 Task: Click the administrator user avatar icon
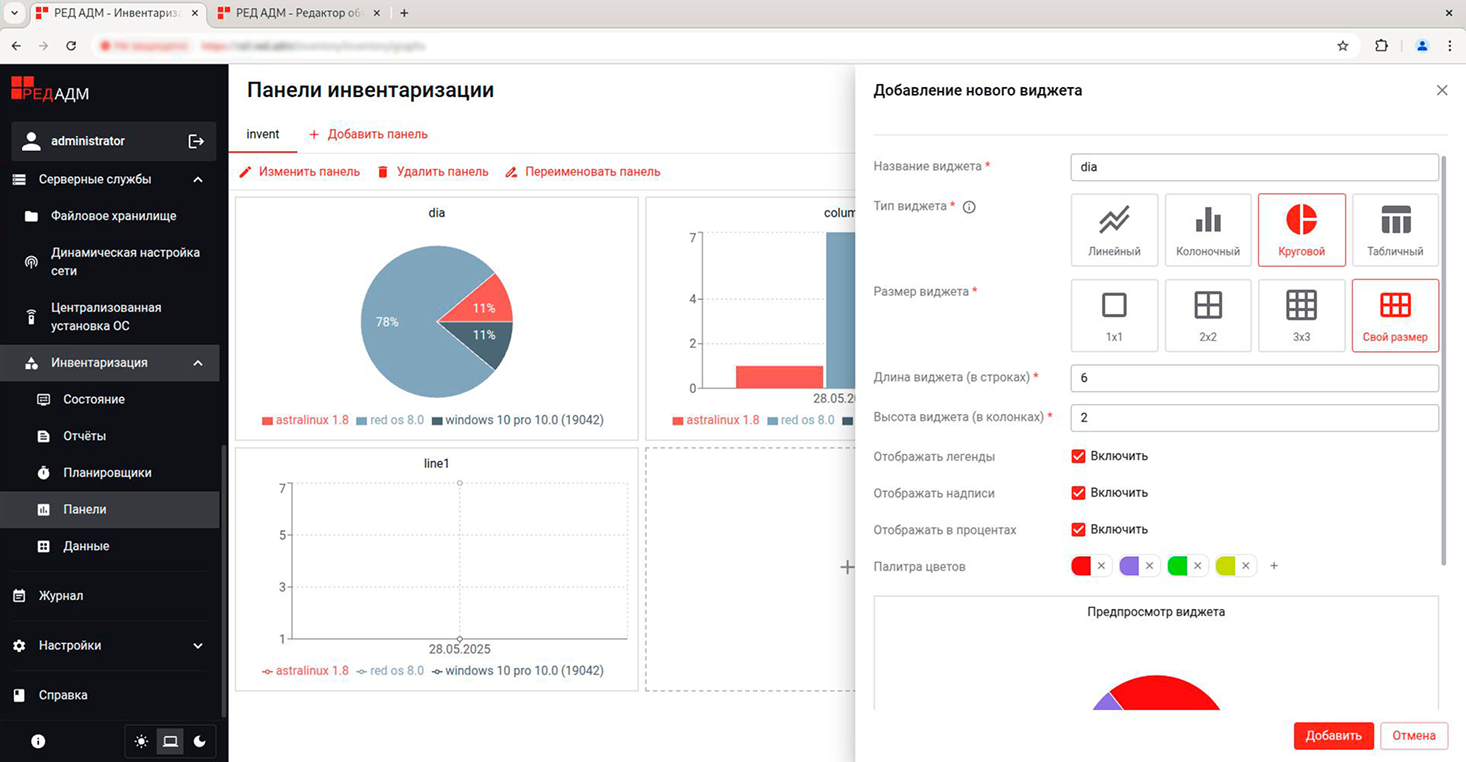(32, 141)
